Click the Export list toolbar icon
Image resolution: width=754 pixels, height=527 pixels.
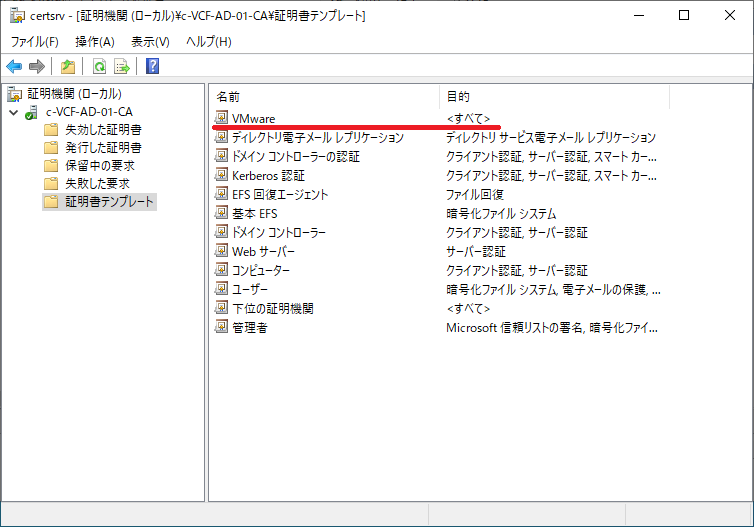[122, 66]
